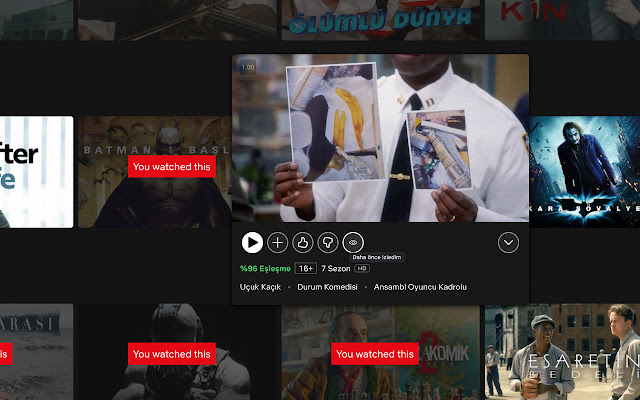Image resolution: width=640 pixels, height=400 pixels.
Task: Click the 1.00 playback speed badge
Action: 247,67
